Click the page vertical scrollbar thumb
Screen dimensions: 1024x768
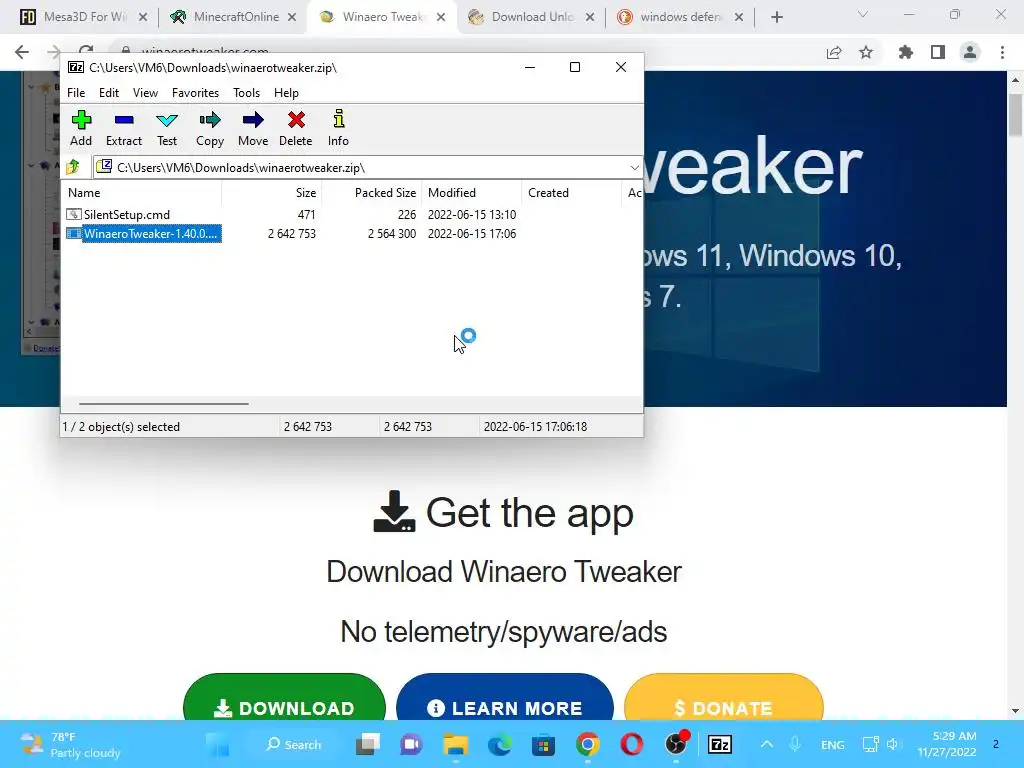click(1015, 115)
